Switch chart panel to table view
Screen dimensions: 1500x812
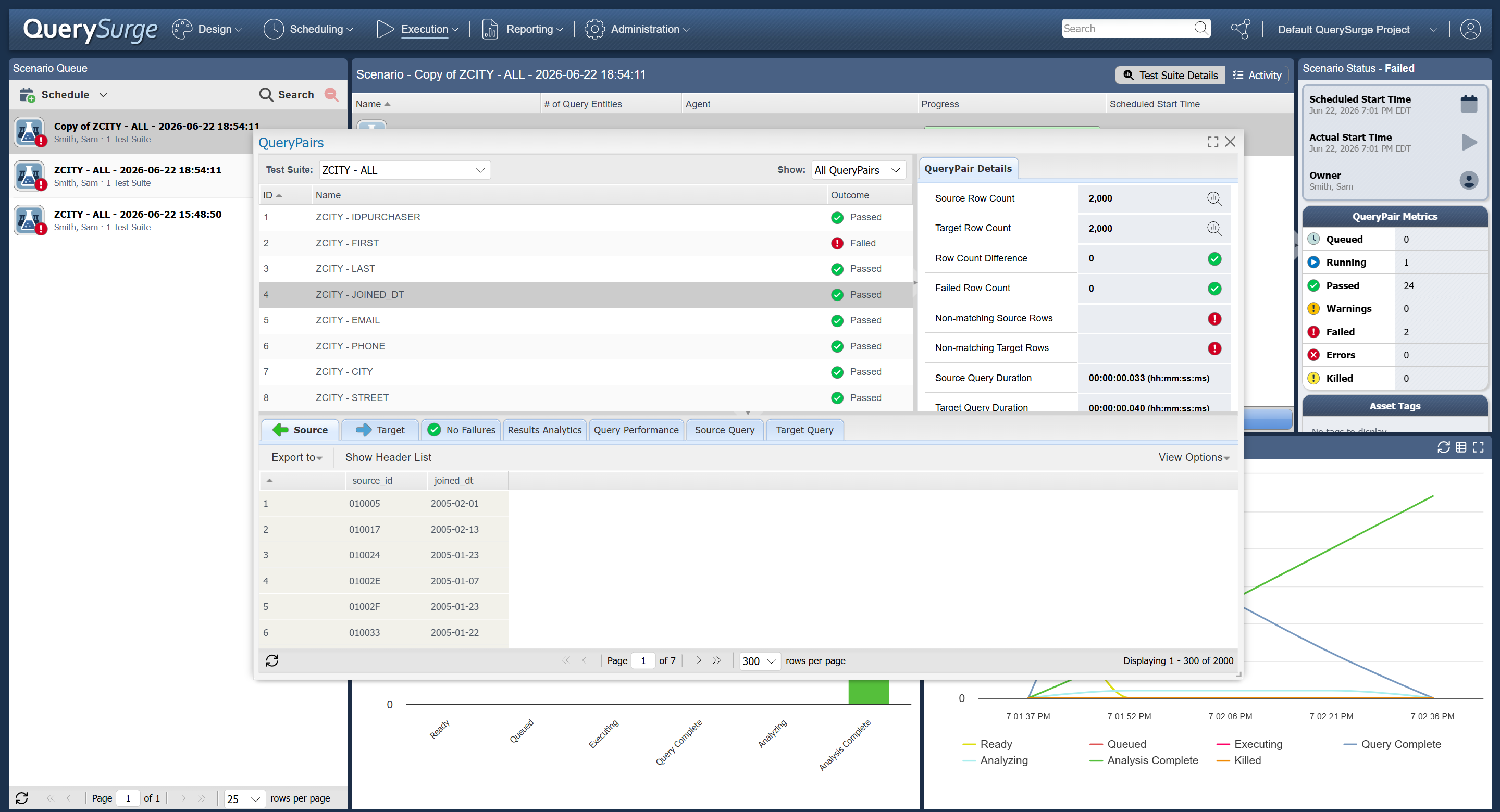[1461, 447]
